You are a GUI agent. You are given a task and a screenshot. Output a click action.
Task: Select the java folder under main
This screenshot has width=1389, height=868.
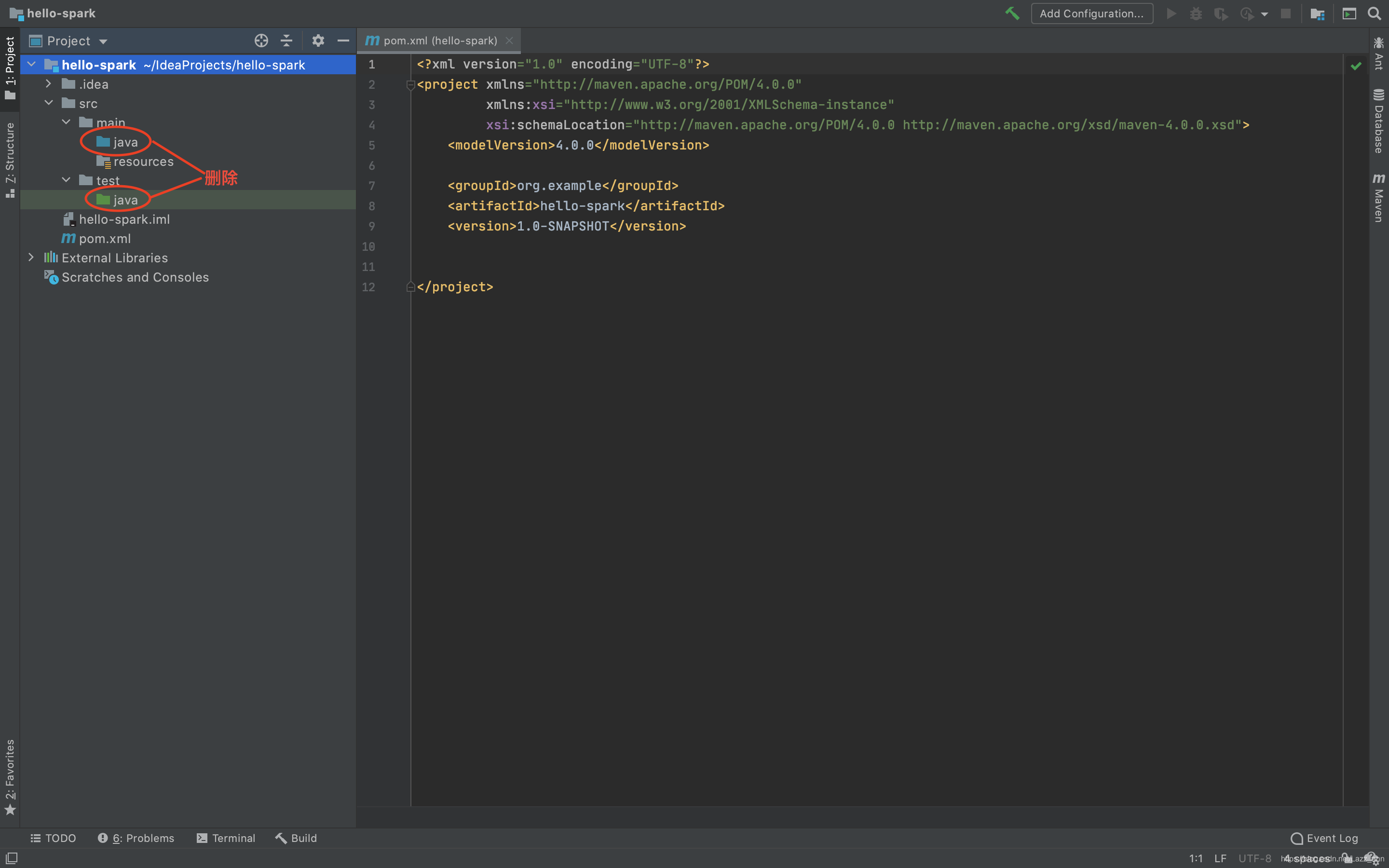tap(117, 142)
